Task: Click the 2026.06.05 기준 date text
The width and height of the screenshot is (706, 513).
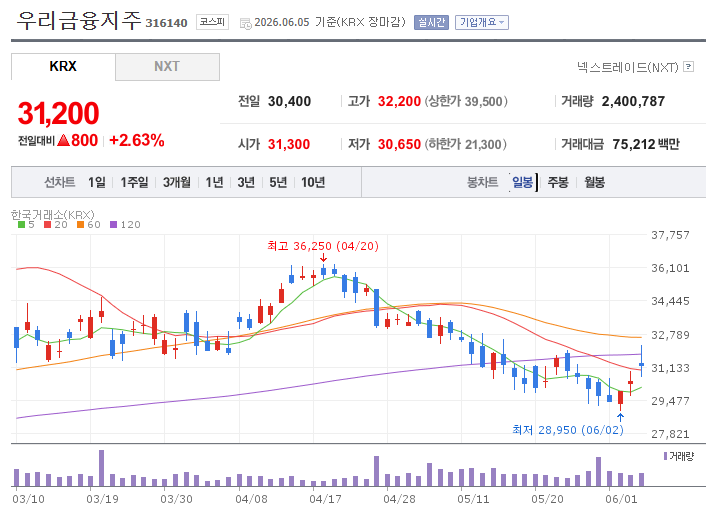Action: 330,22
